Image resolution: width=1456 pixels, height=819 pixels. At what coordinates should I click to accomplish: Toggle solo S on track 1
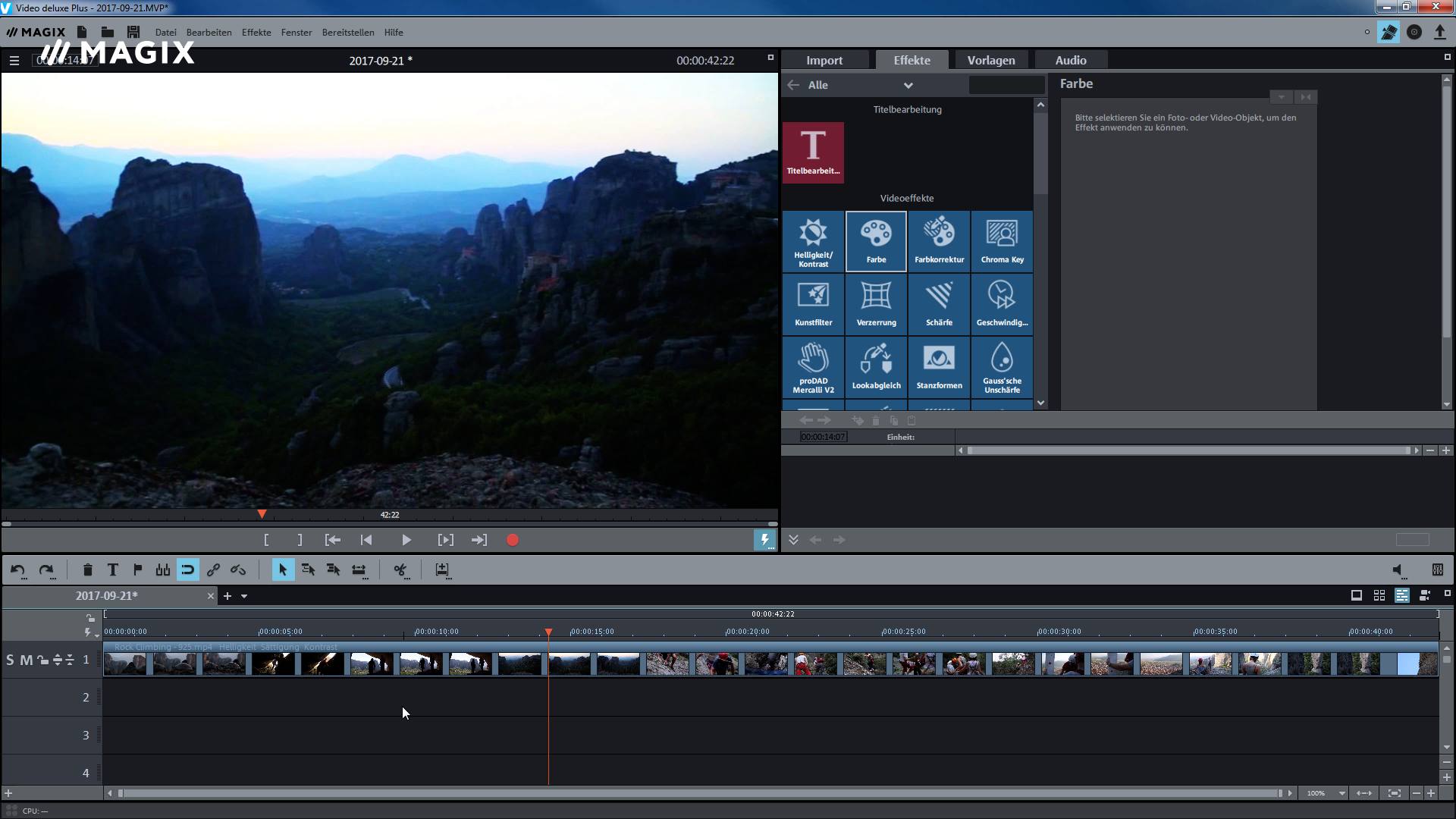(10, 660)
